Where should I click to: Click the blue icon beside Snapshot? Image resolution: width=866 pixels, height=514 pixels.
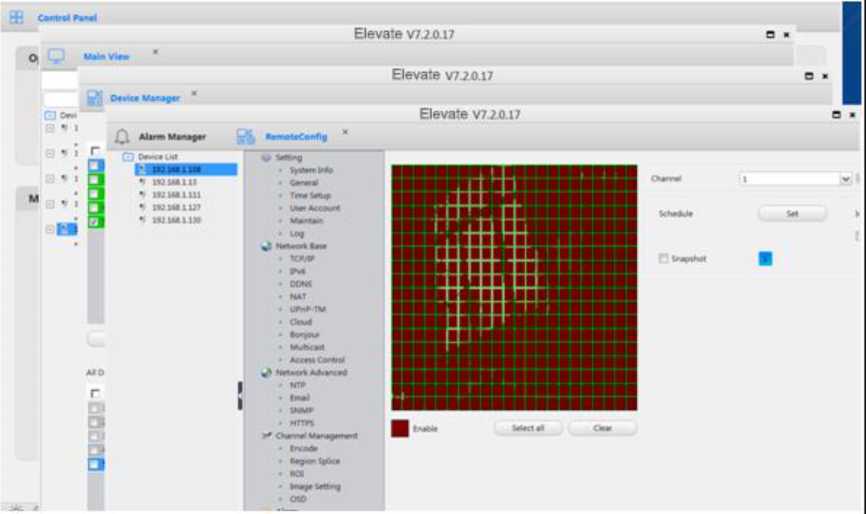(x=765, y=259)
